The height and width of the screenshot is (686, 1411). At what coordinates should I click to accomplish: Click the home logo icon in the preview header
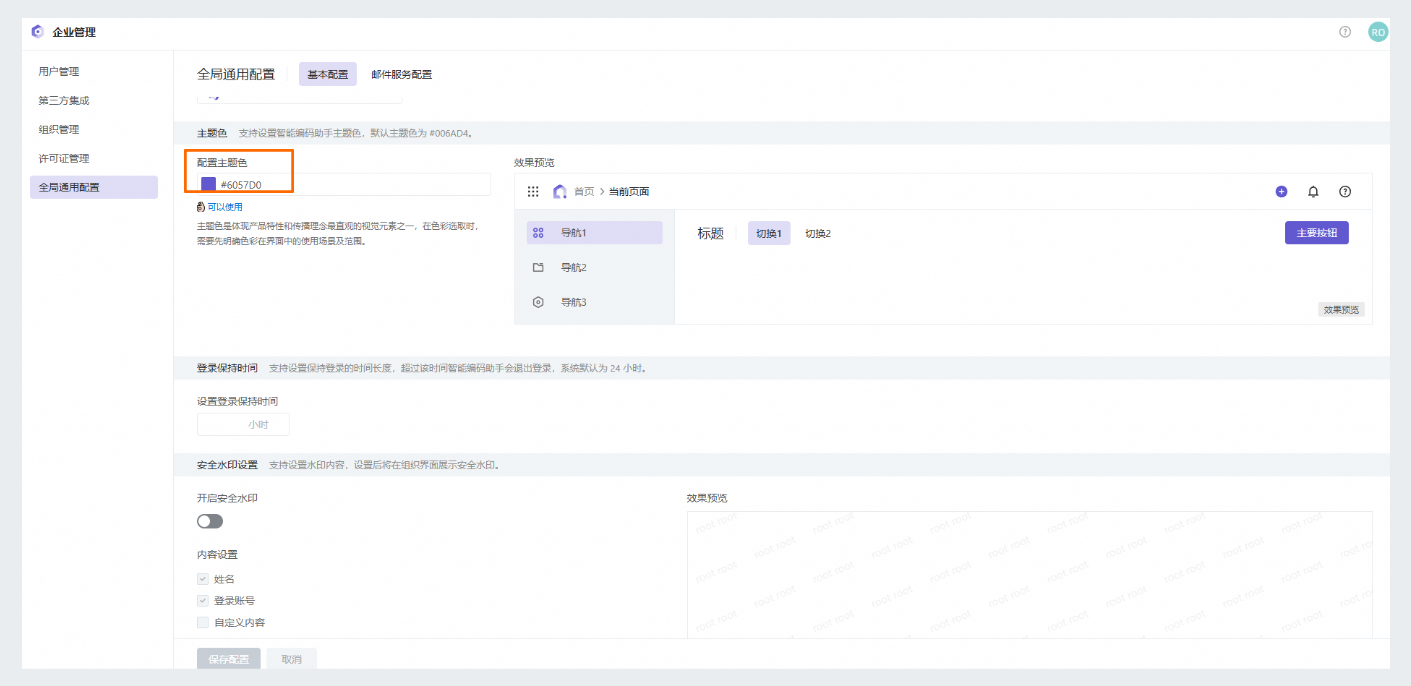coord(560,191)
